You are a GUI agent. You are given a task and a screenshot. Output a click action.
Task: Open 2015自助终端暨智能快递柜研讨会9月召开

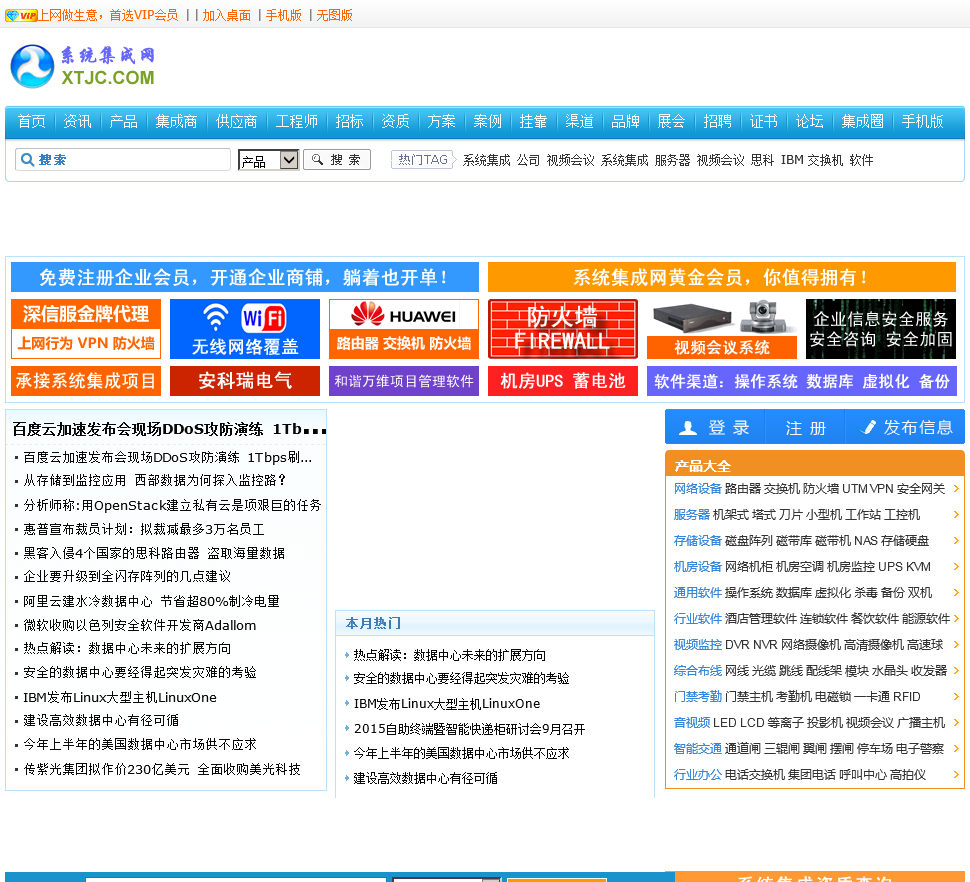(x=470, y=729)
